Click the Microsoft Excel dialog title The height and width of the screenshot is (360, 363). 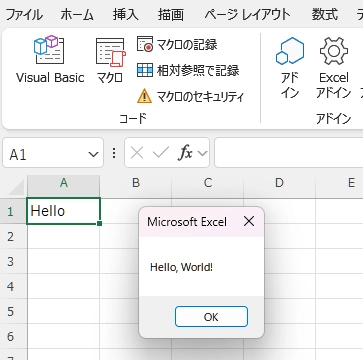click(187, 222)
